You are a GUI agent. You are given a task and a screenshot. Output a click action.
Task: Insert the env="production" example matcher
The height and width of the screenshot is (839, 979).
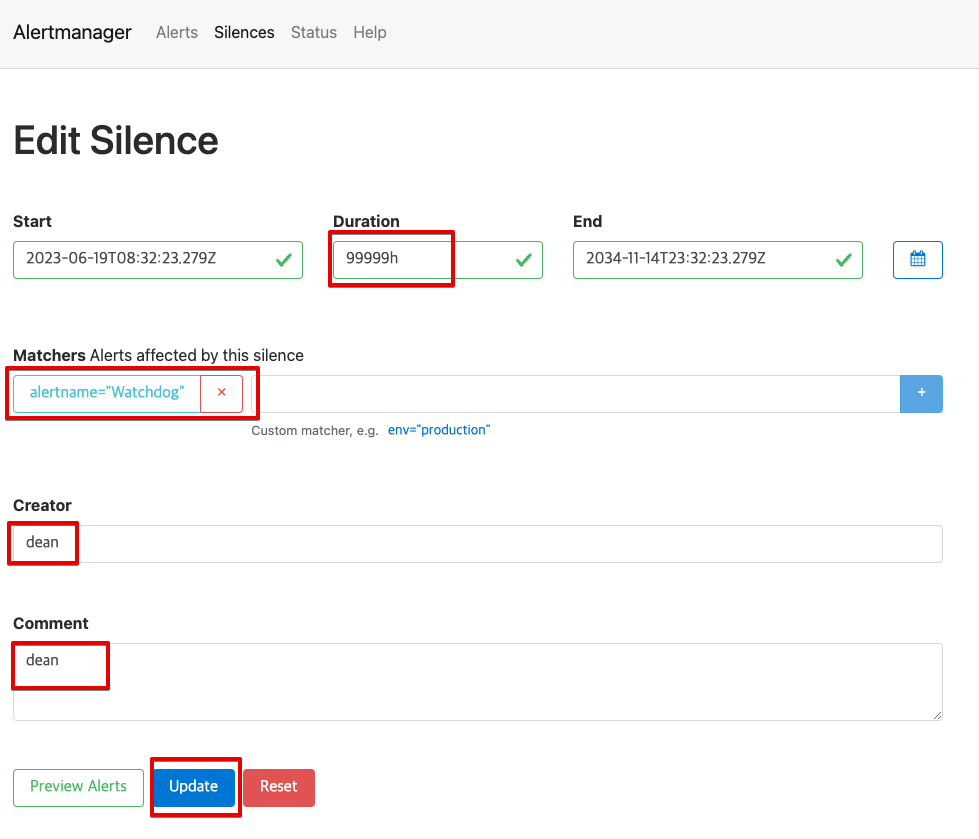[439, 430]
